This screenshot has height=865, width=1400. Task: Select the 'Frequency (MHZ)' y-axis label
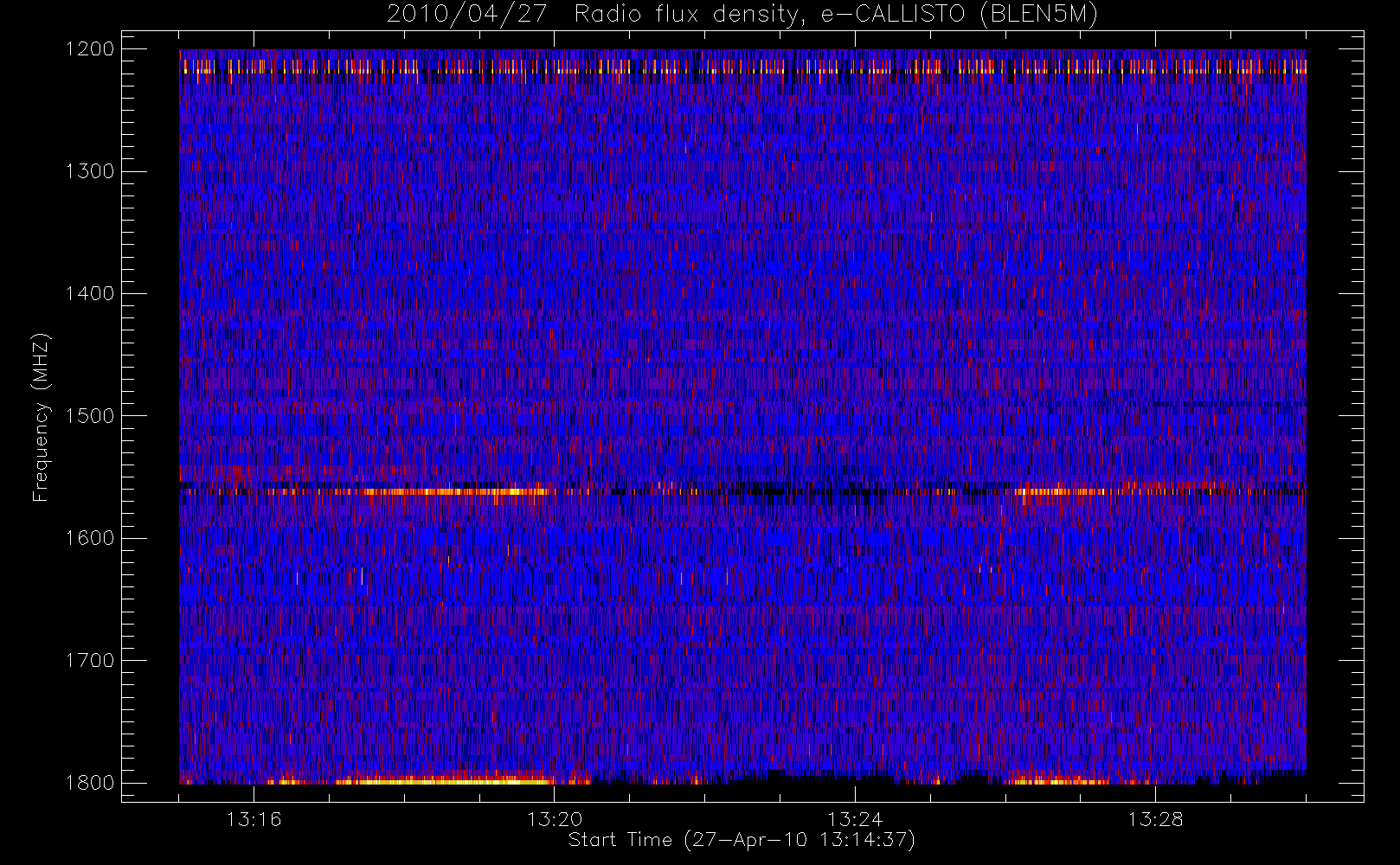(41, 417)
